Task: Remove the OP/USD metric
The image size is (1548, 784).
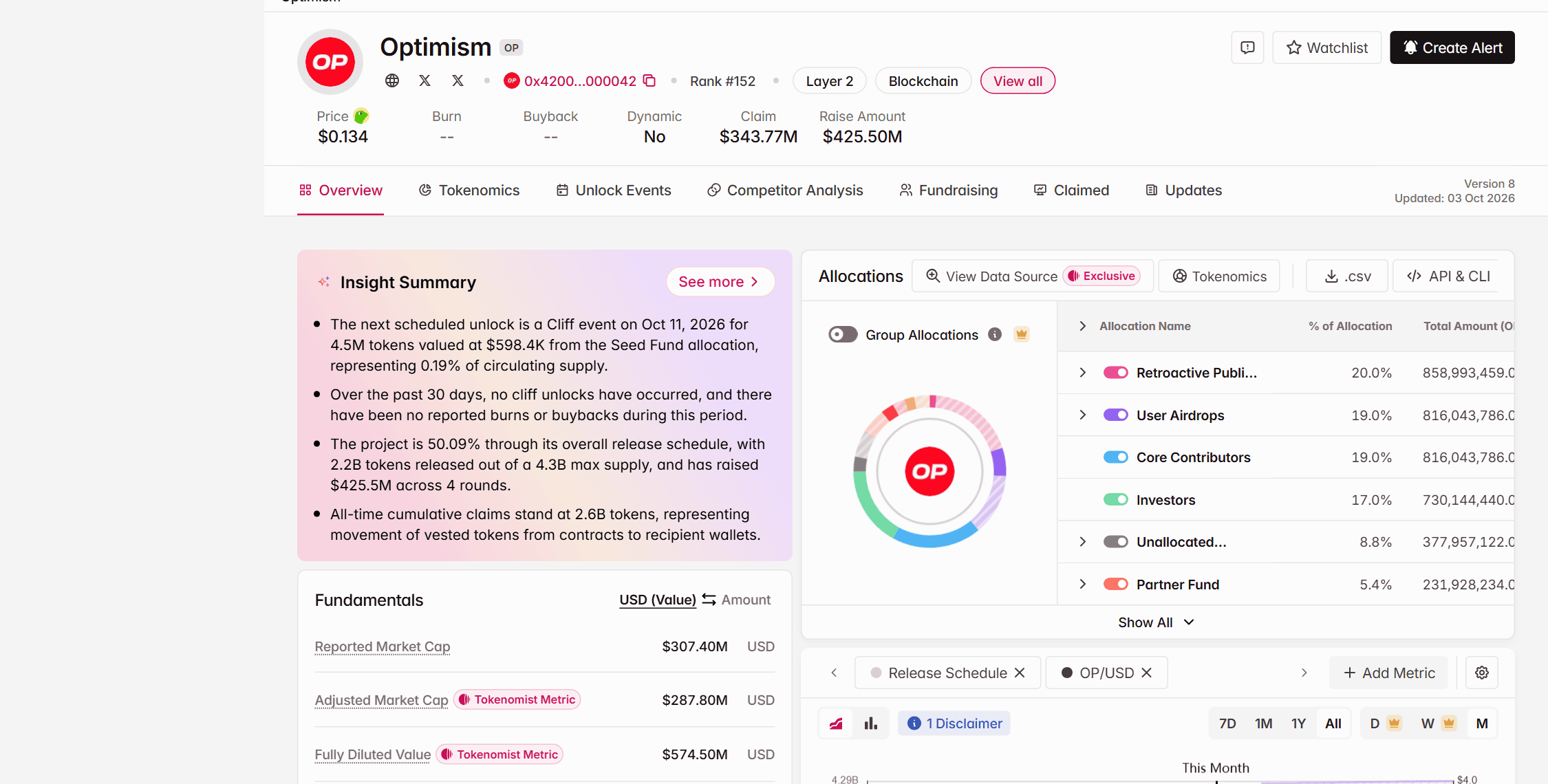Action: click(1146, 673)
